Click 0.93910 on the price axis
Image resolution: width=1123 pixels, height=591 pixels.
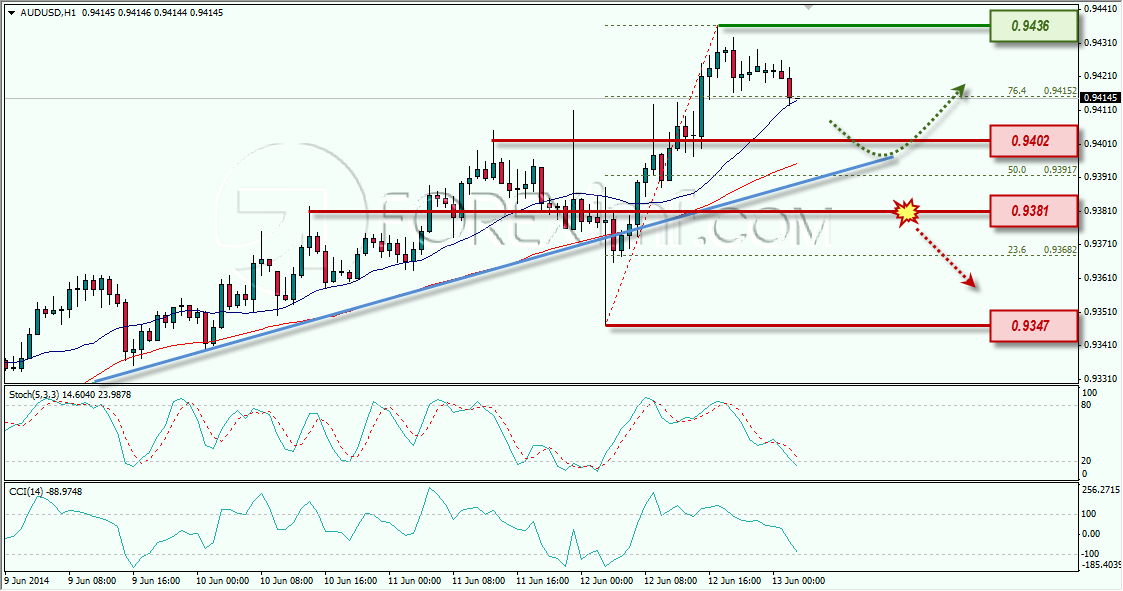tap(1101, 176)
